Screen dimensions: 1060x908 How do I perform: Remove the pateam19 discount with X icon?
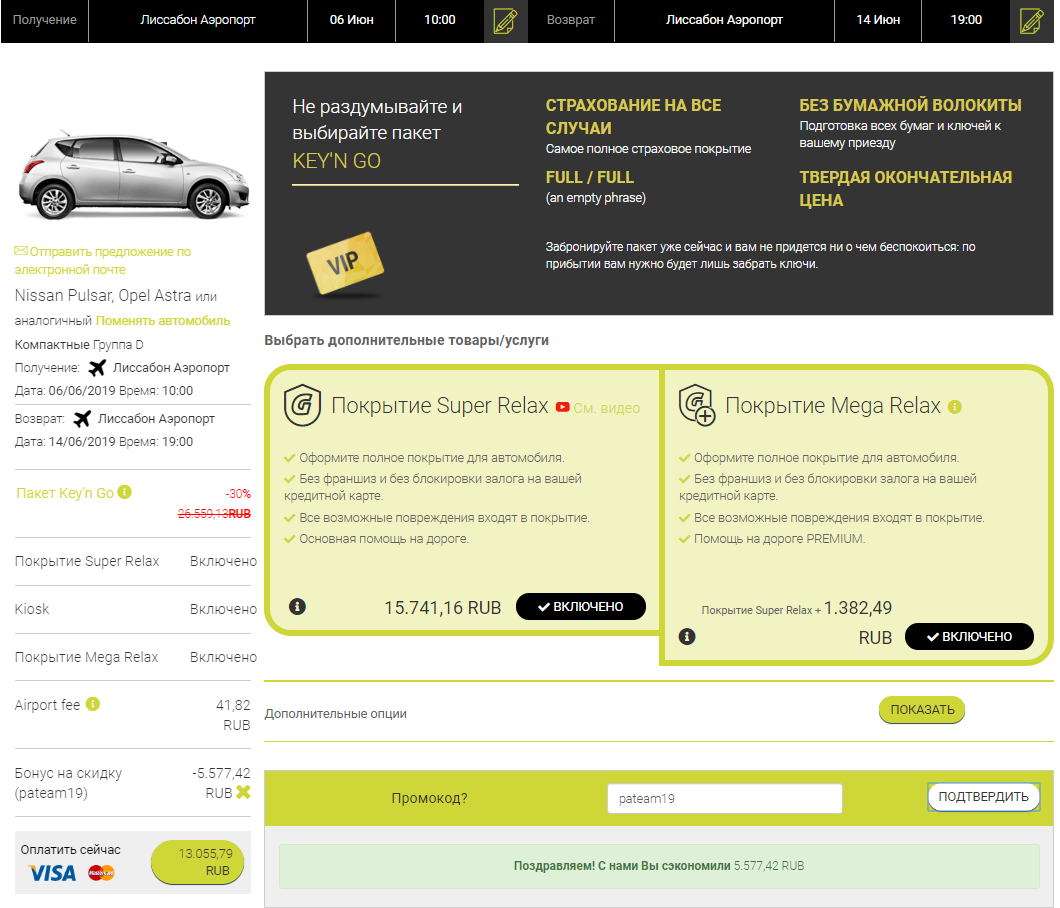coord(242,792)
